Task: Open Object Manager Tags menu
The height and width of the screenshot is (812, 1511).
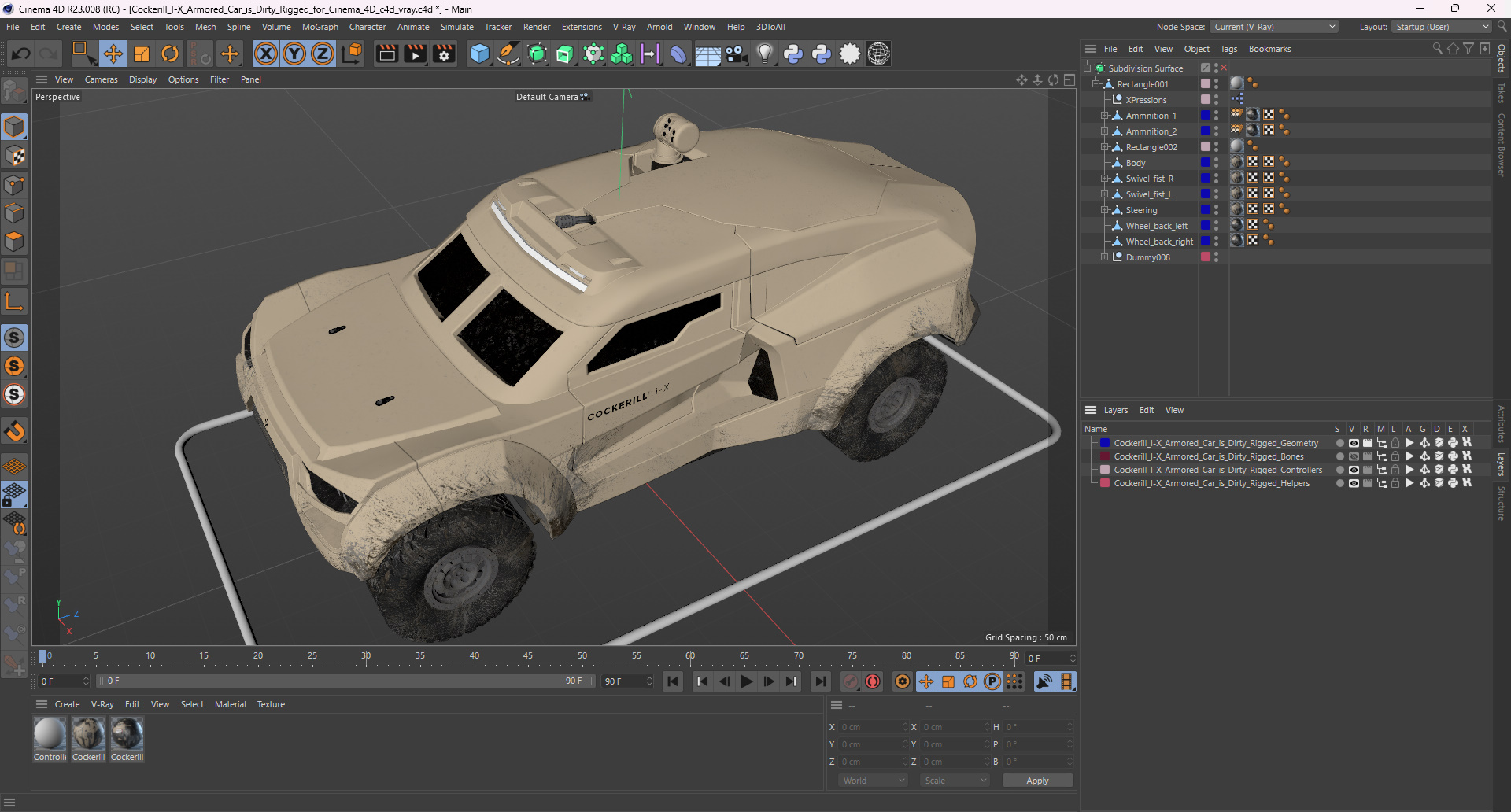Action: point(1228,49)
